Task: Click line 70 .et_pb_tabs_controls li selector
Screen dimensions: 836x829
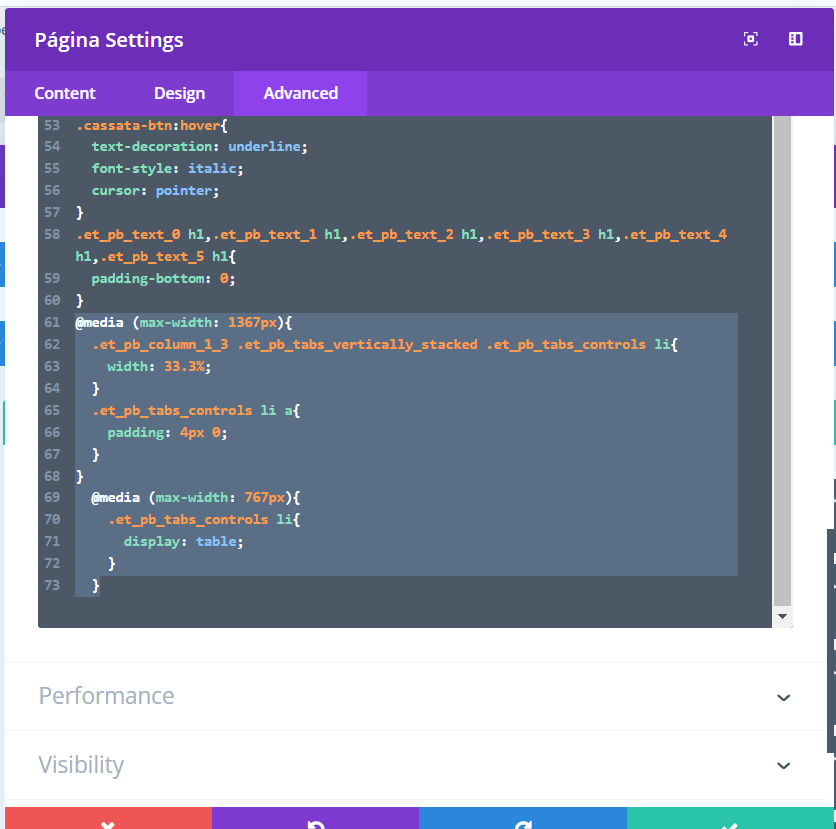Action: [204, 519]
